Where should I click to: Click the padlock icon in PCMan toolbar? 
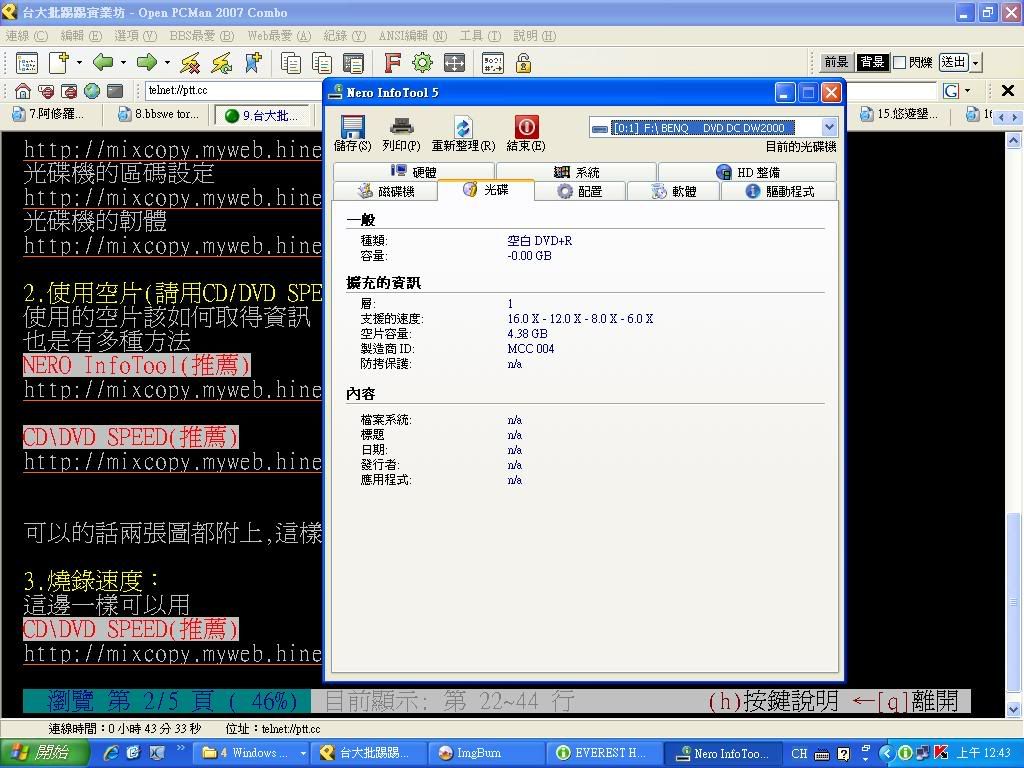coord(522,63)
